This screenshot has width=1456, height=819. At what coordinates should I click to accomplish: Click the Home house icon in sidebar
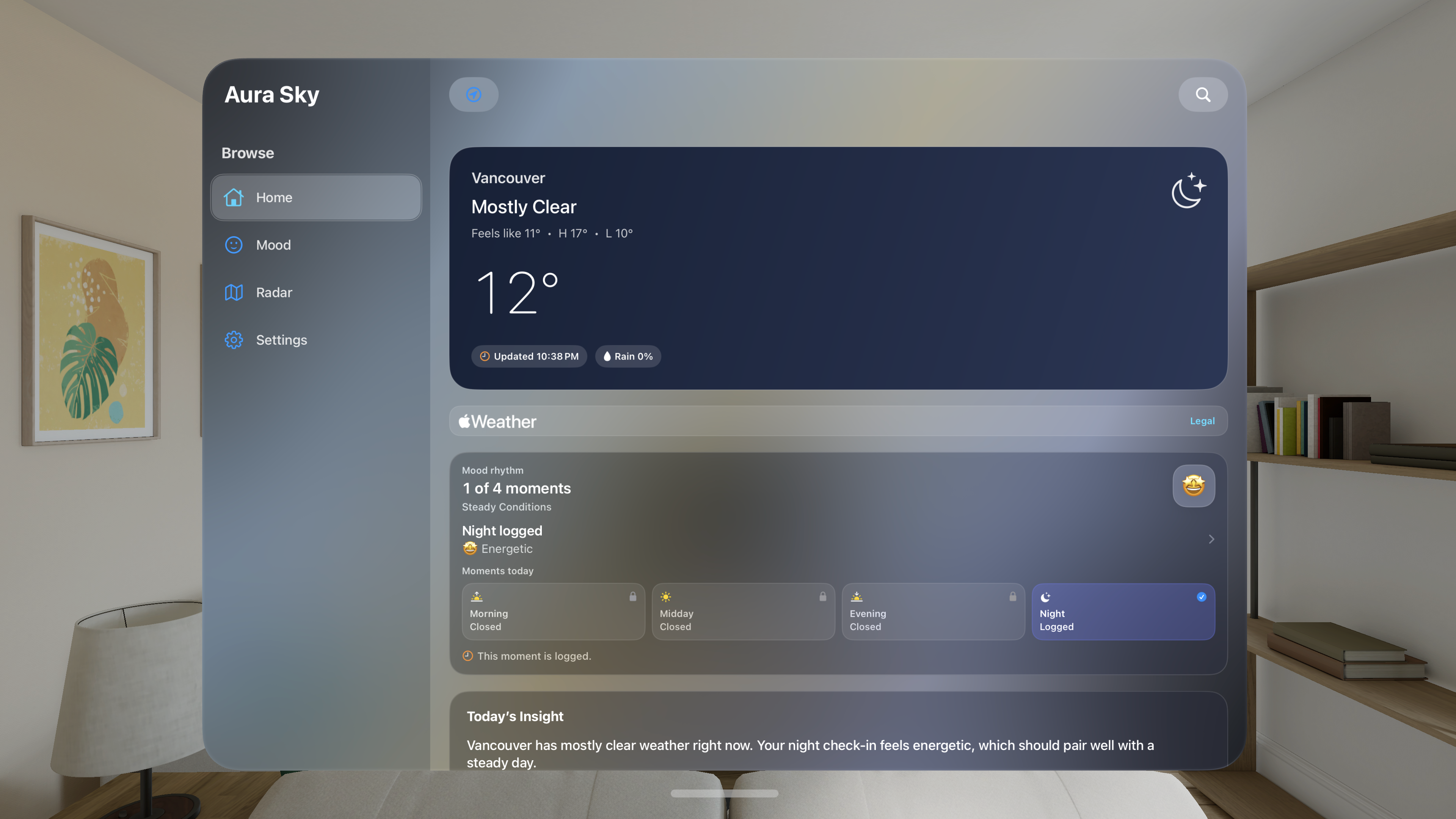[234, 197]
